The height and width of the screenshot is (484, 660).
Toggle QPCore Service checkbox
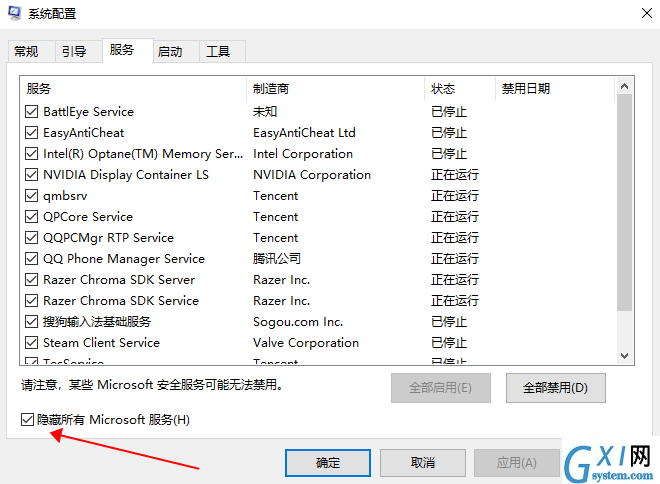click(32, 217)
